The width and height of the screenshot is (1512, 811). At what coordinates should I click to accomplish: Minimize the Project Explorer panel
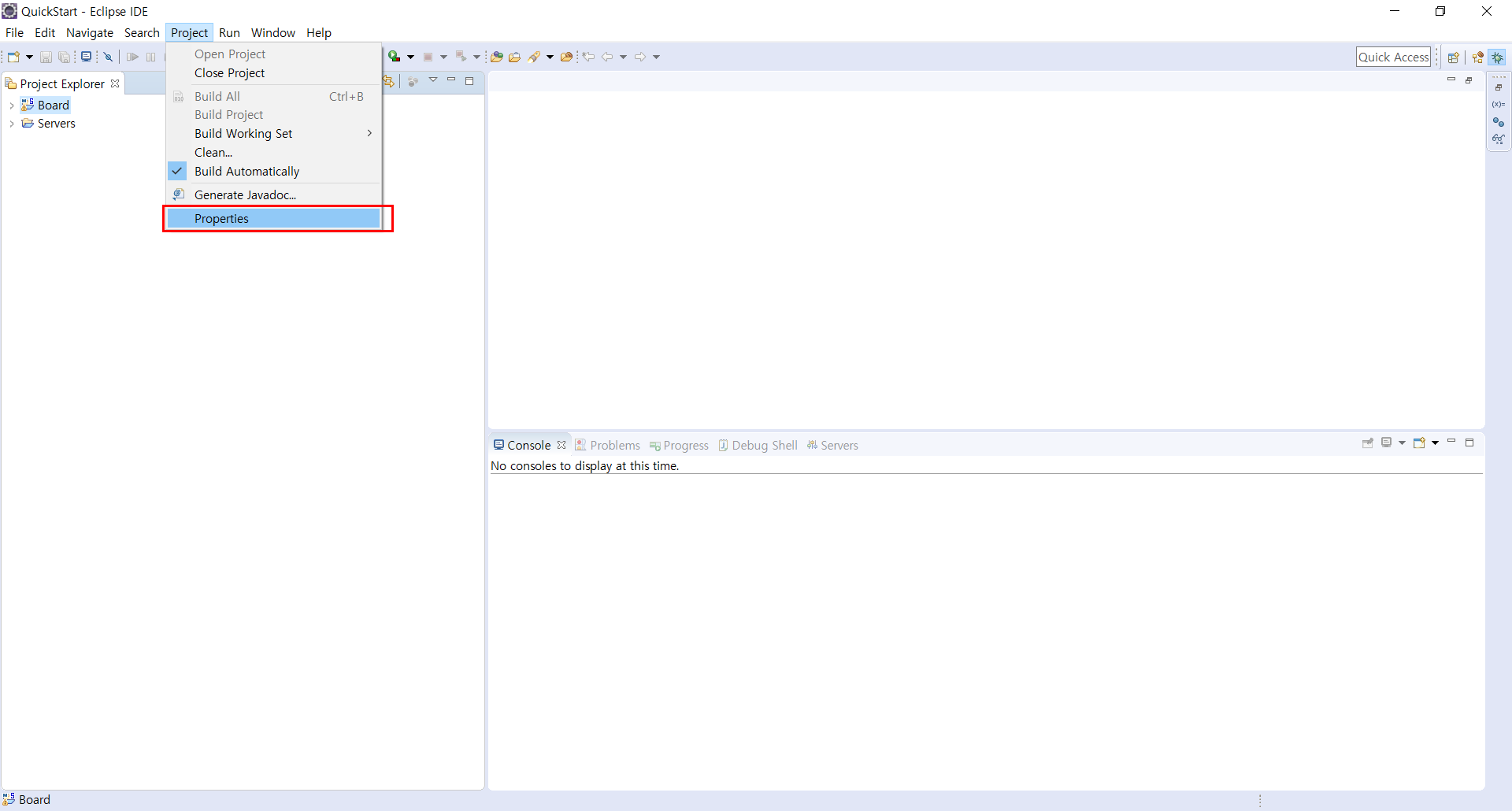tap(451, 80)
